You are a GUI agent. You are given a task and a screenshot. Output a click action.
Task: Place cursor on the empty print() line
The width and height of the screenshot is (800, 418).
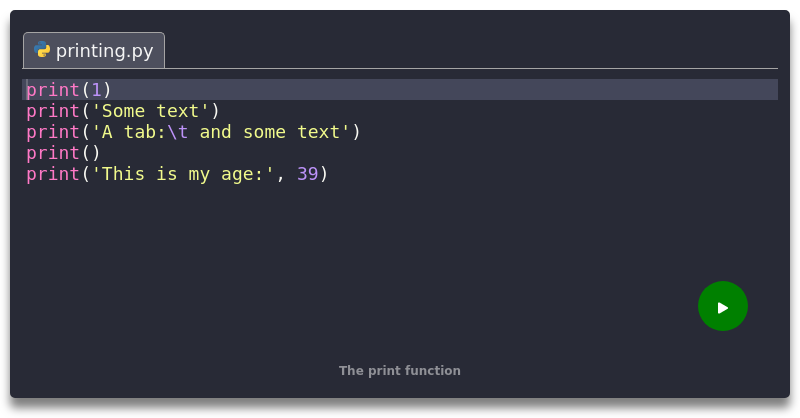(64, 153)
